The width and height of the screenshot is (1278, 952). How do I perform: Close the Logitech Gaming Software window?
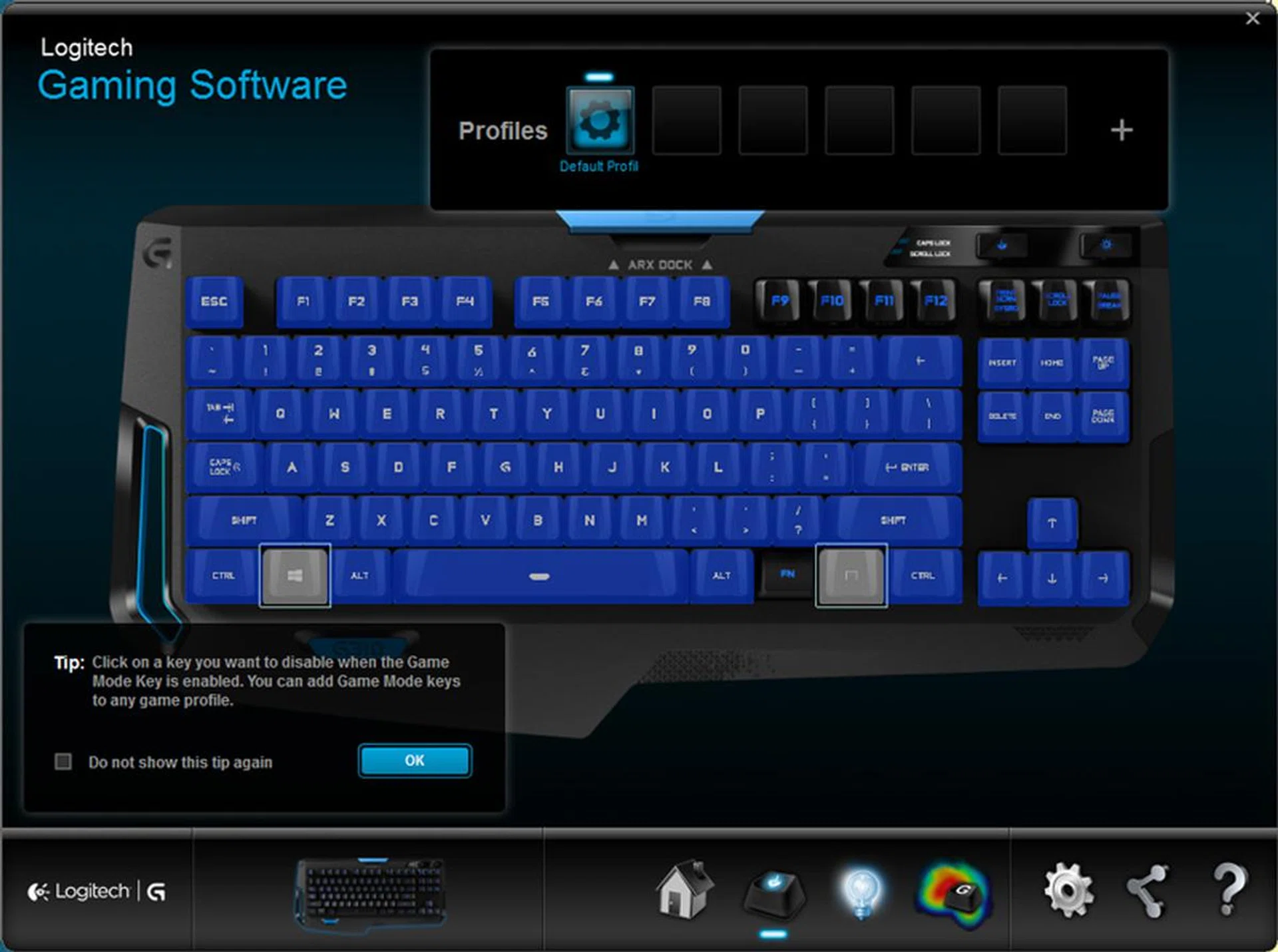pos(1252,19)
